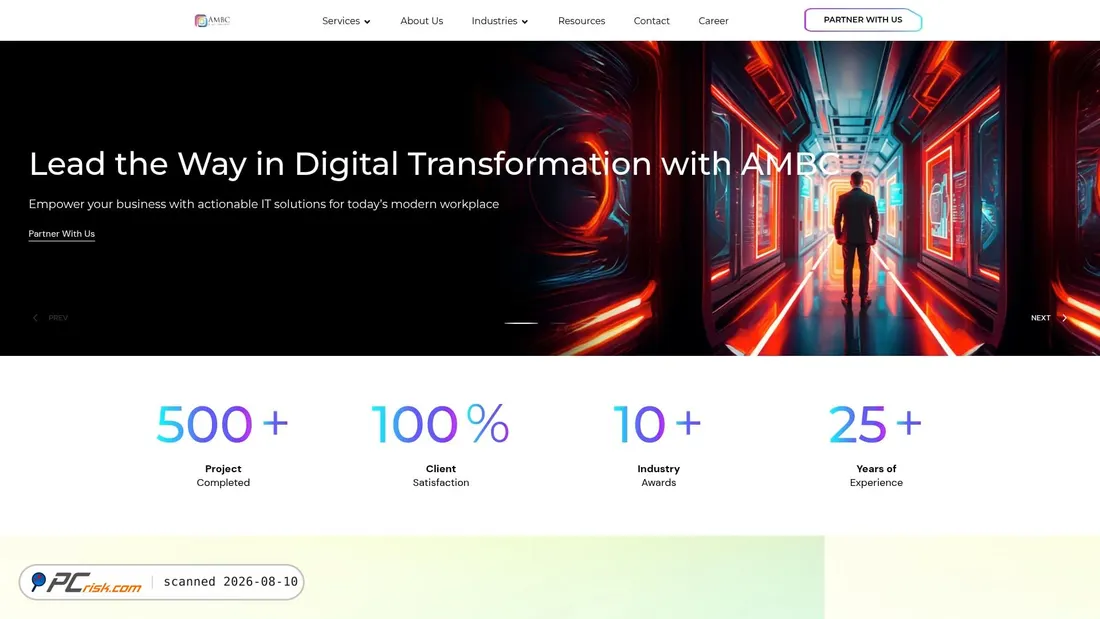Image resolution: width=1100 pixels, height=619 pixels.
Task: Open the Contact page
Action: (x=652, y=21)
